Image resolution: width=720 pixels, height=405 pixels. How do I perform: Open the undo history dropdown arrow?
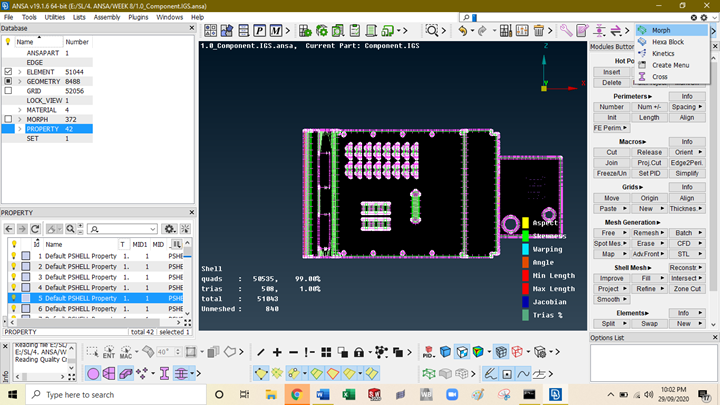click(x=472, y=31)
